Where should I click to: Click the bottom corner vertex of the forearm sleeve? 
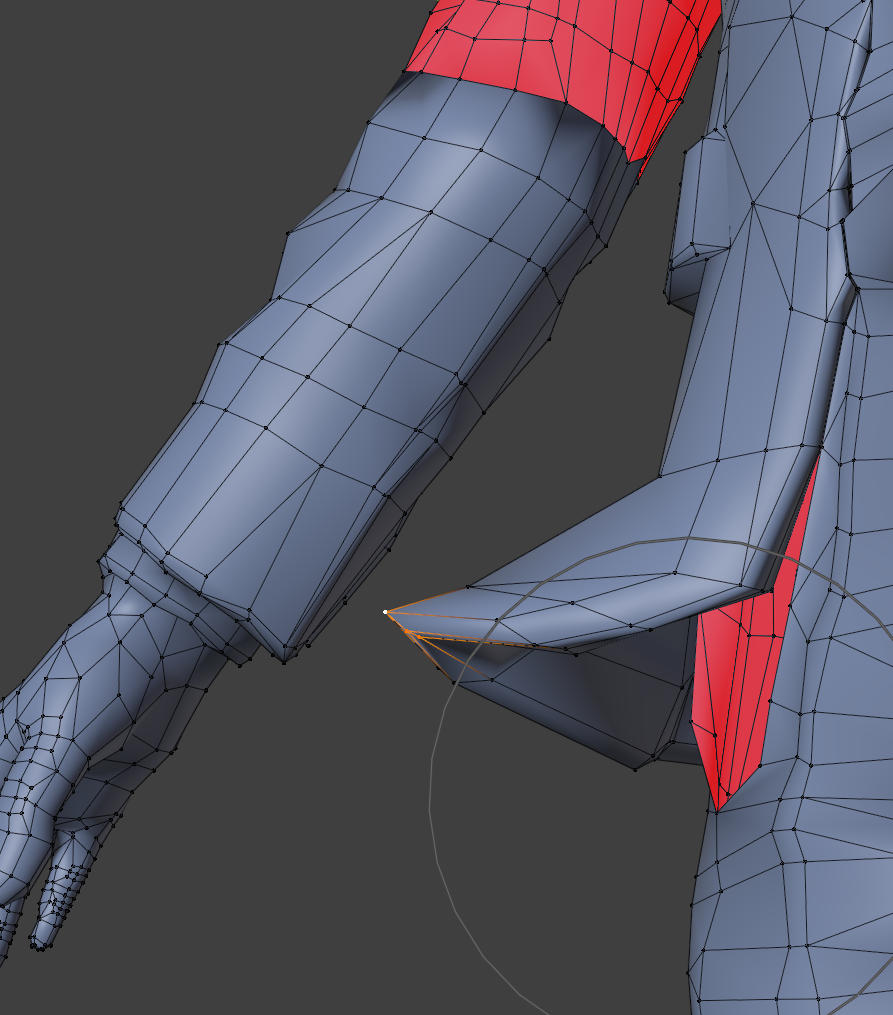click(285, 661)
